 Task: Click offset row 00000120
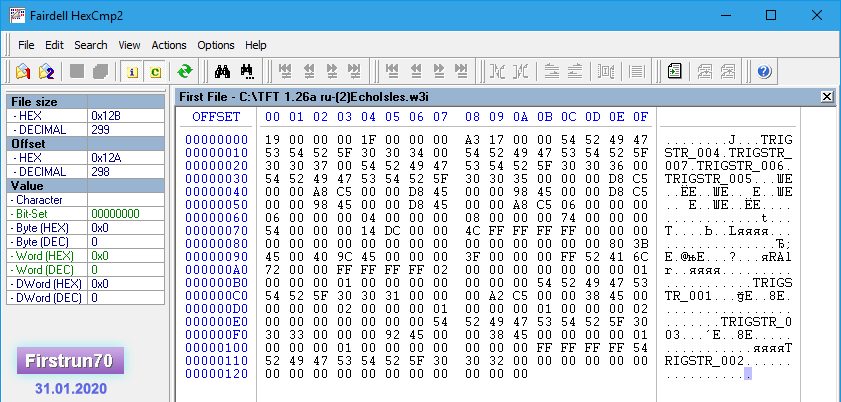[x=217, y=374]
